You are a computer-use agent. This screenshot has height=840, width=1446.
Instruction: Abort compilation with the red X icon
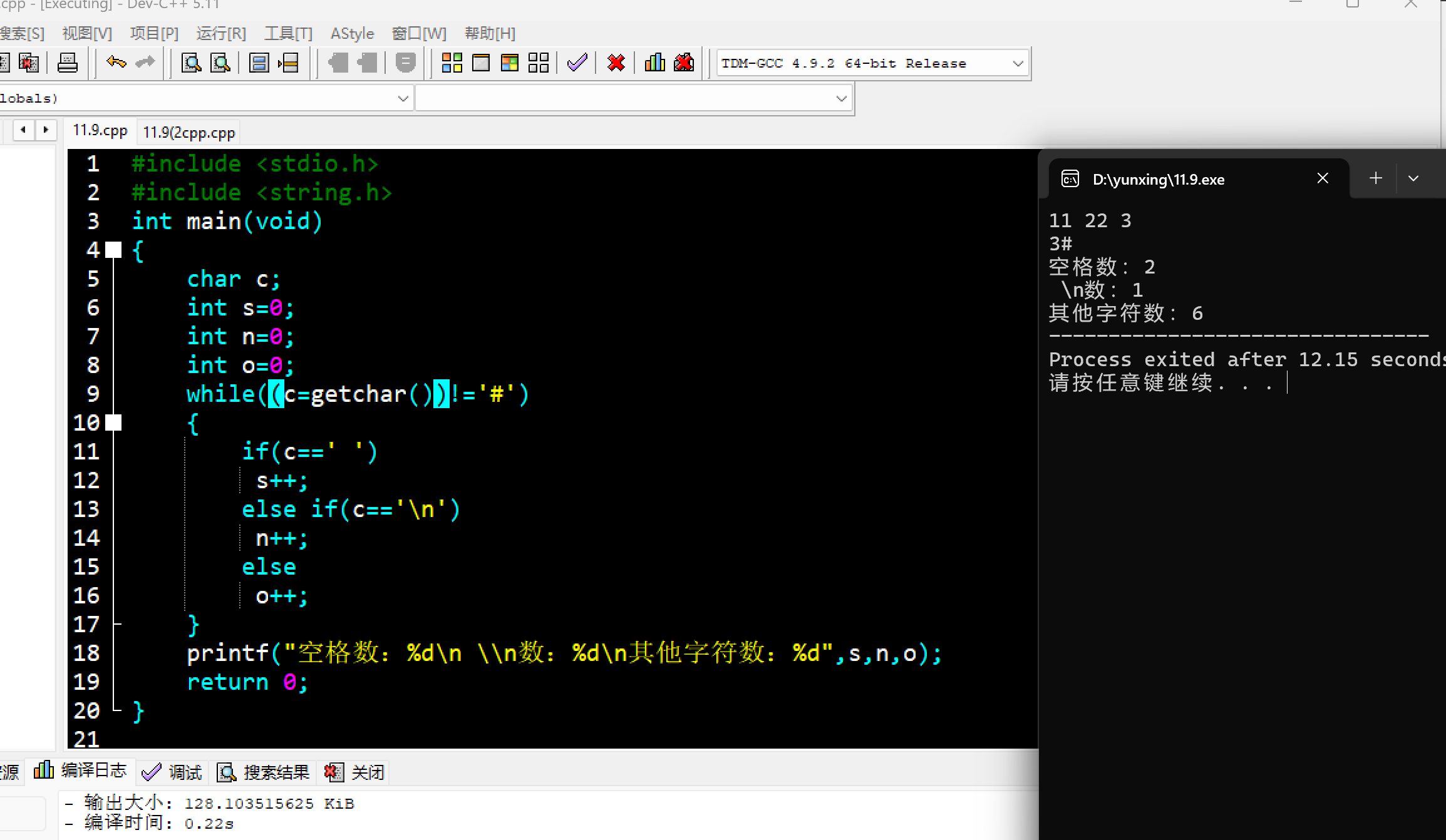[616, 62]
